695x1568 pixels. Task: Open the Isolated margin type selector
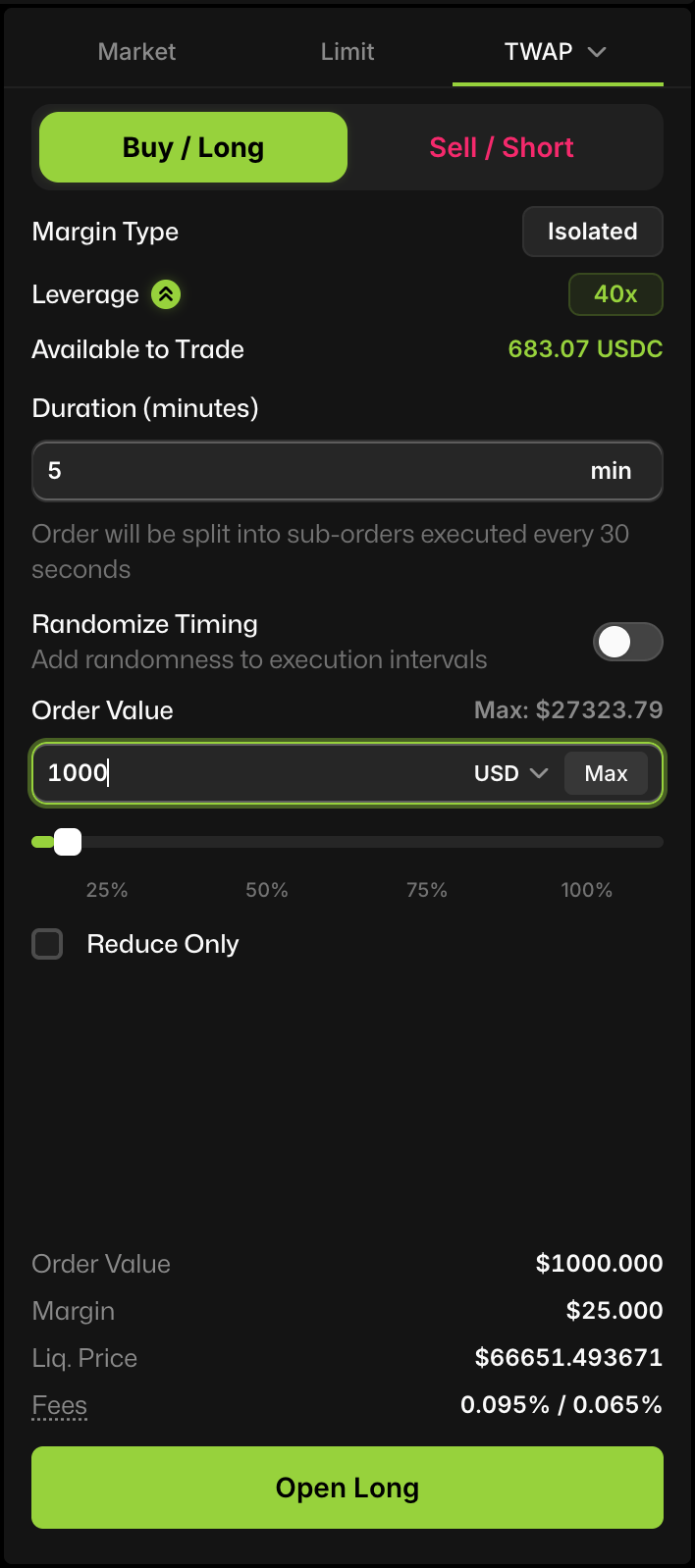click(x=592, y=232)
